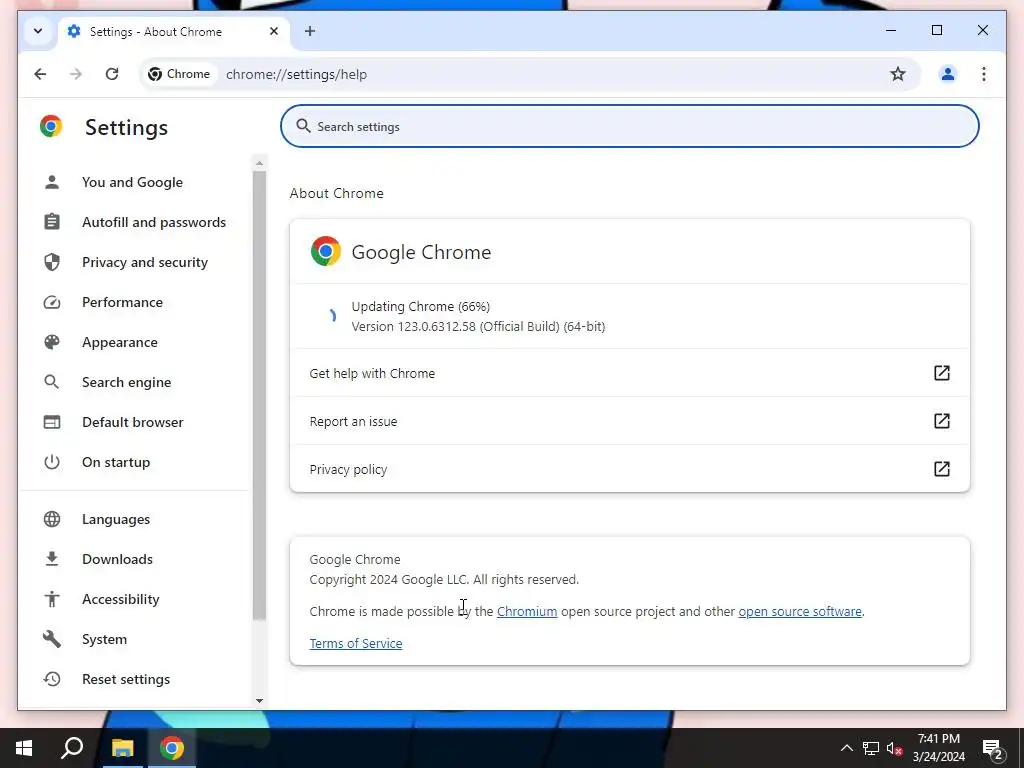Open the notification center icon
Screen dimensions: 1024x768
click(x=993, y=748)
